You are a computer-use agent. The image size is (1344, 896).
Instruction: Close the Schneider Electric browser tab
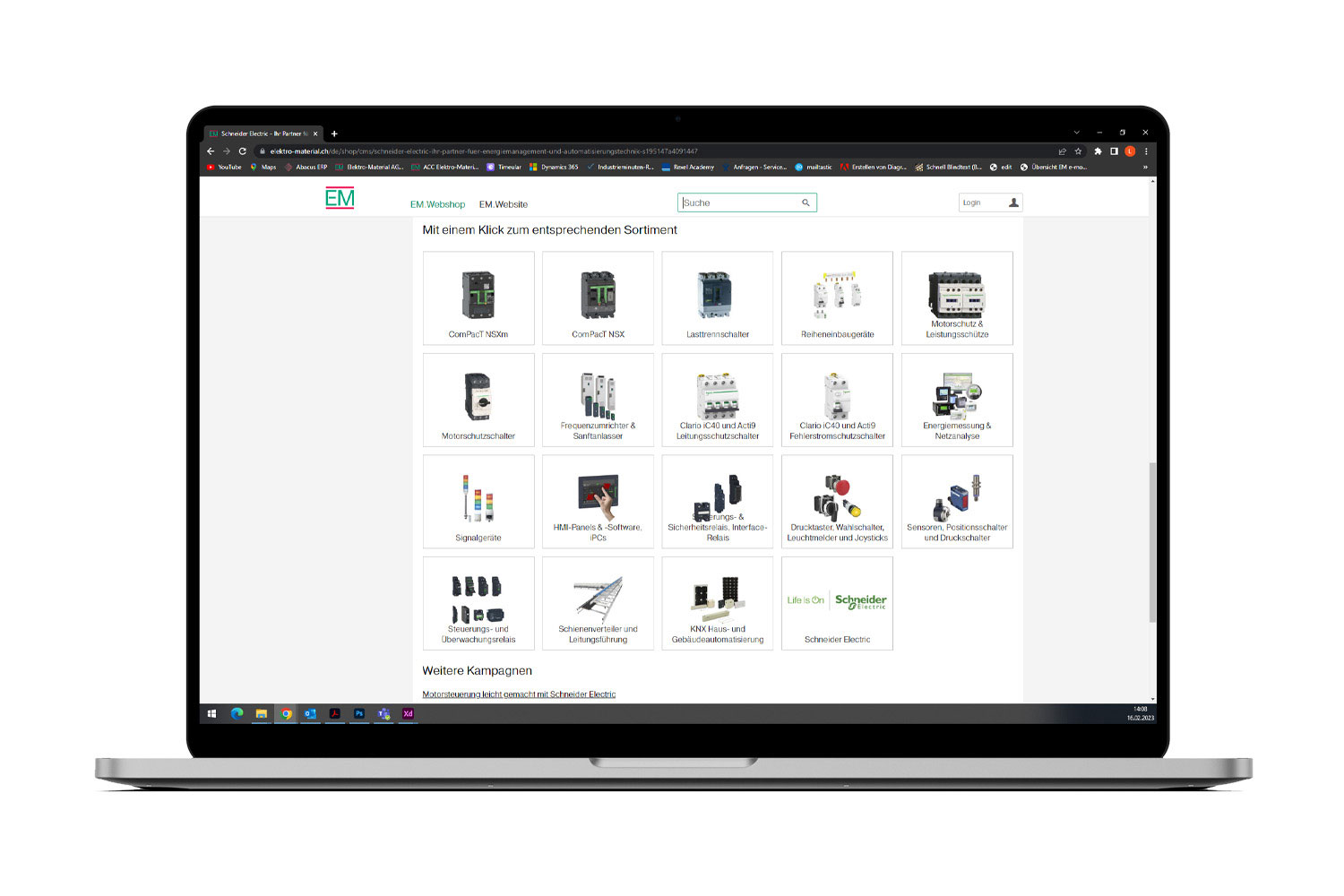coord(315,134)
